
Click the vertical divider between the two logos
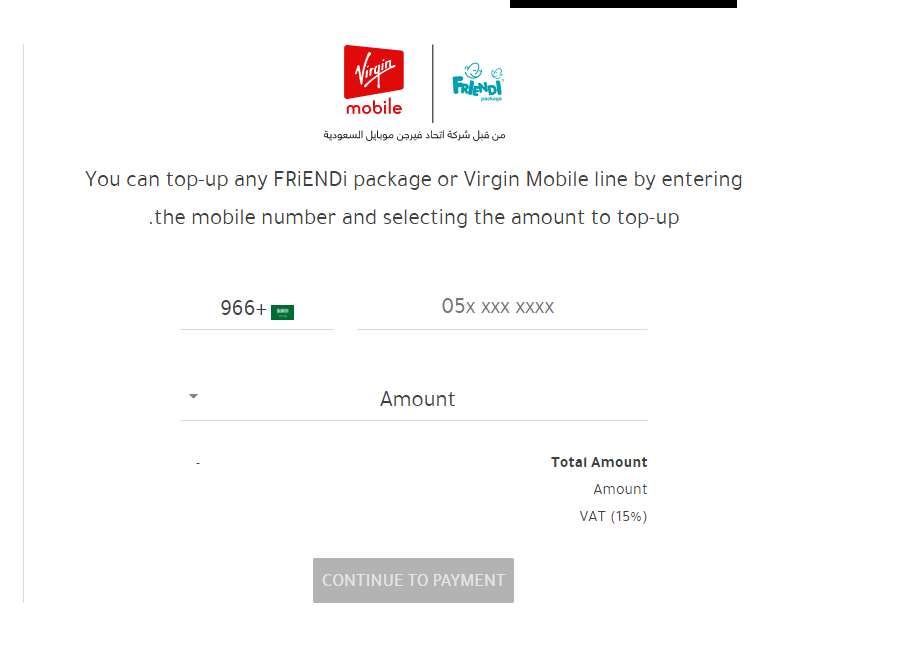[x=432, y=84]
